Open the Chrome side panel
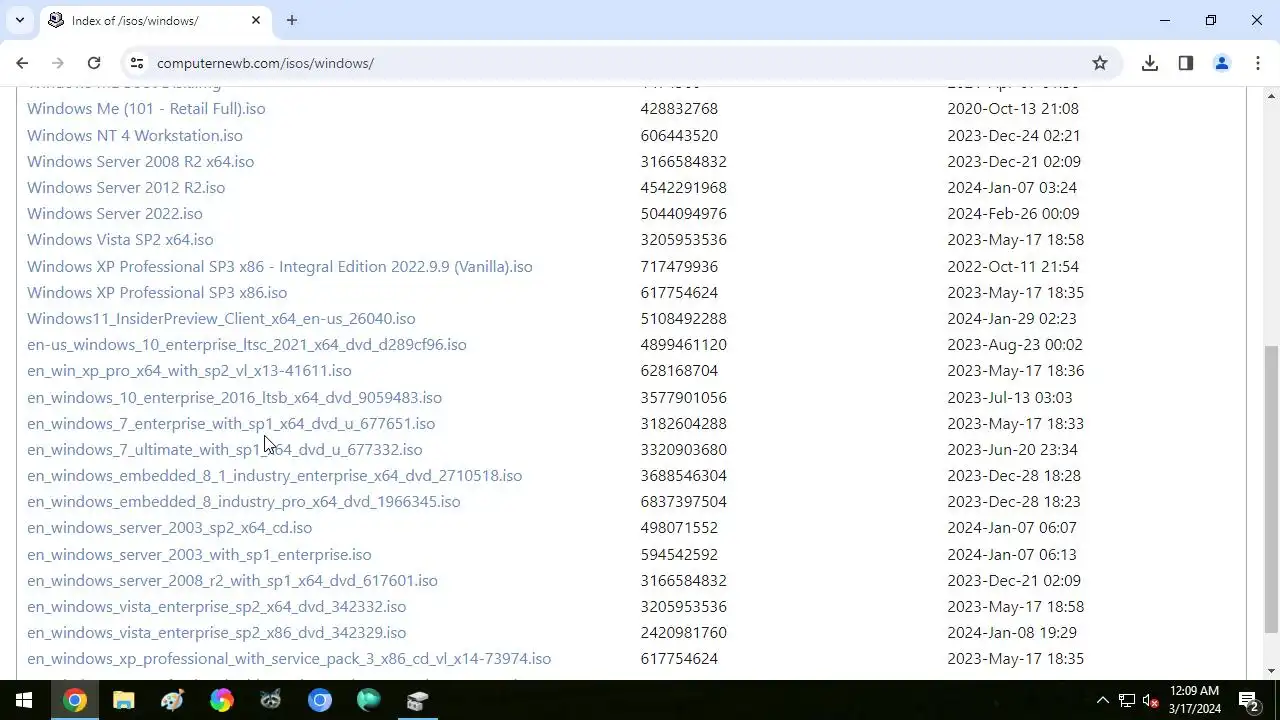This screenshot has width=1280, height=720. pyautogui.click(x=1186, y=63)
